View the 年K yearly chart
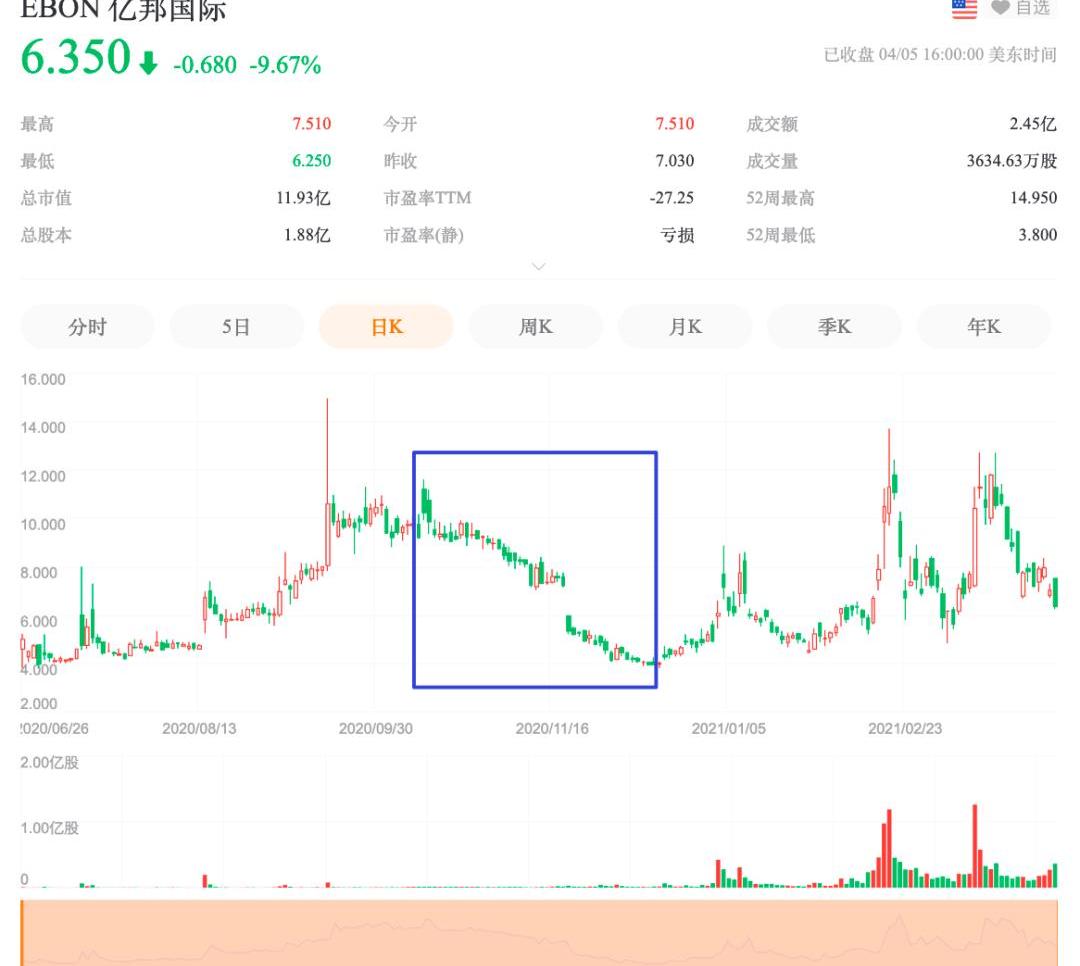The image size is (1080, 966). [983, 327]
